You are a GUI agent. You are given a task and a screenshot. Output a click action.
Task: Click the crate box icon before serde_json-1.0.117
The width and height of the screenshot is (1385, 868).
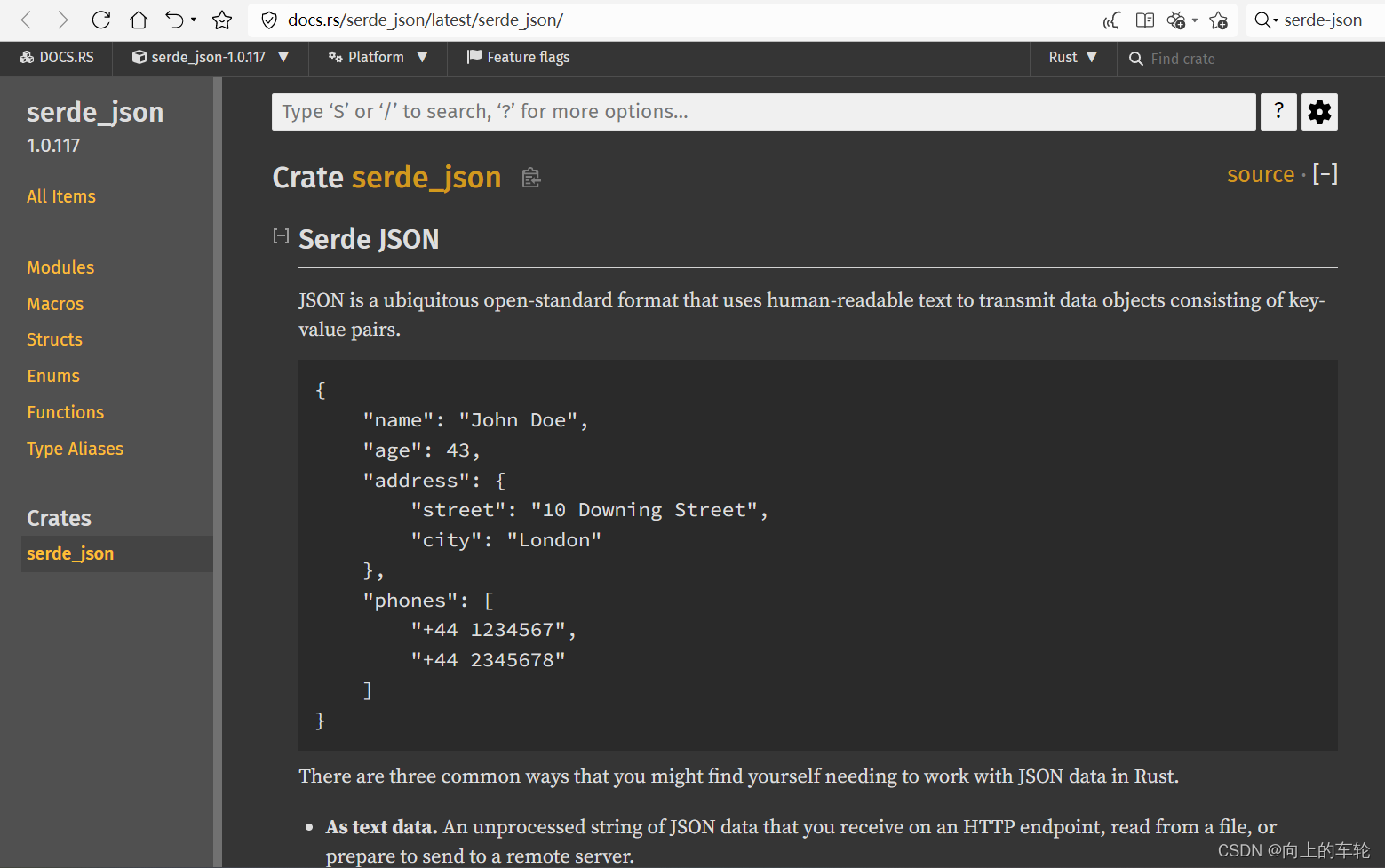tap(139, 57)
